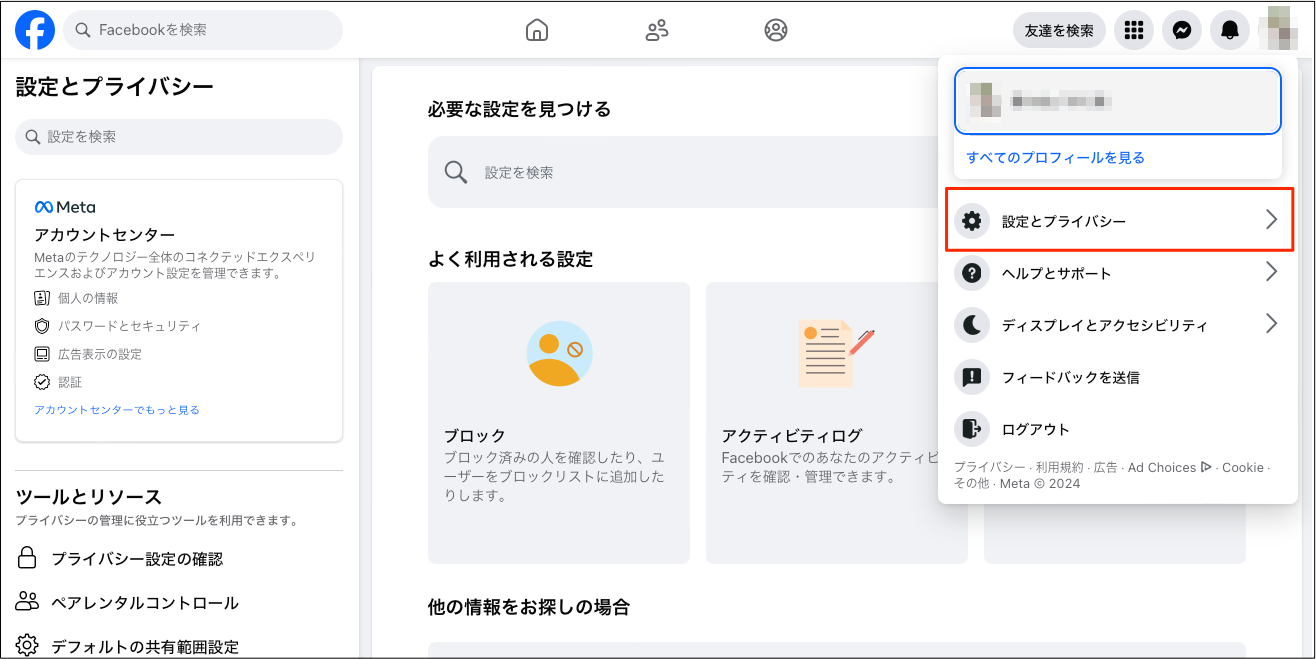
Task: Open Messenger chats
Action: coord(1182,31)
